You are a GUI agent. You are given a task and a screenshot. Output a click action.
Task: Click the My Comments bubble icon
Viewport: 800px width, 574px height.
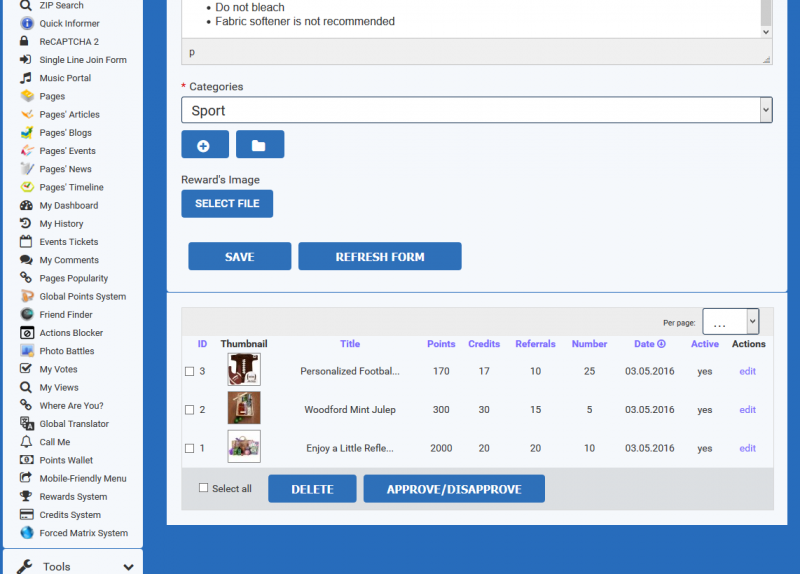pos(26,260)
